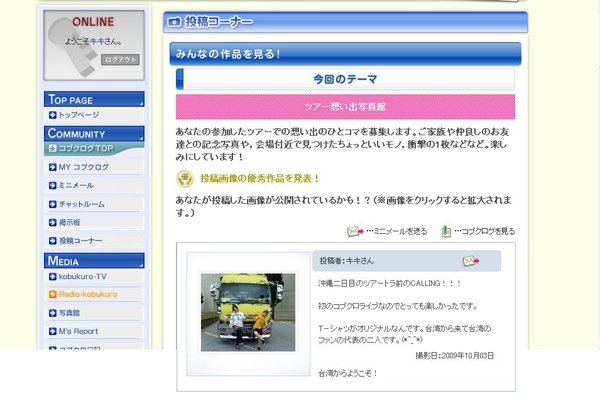Click the arrow icon beside コブクログ TOP

(53, 148)
